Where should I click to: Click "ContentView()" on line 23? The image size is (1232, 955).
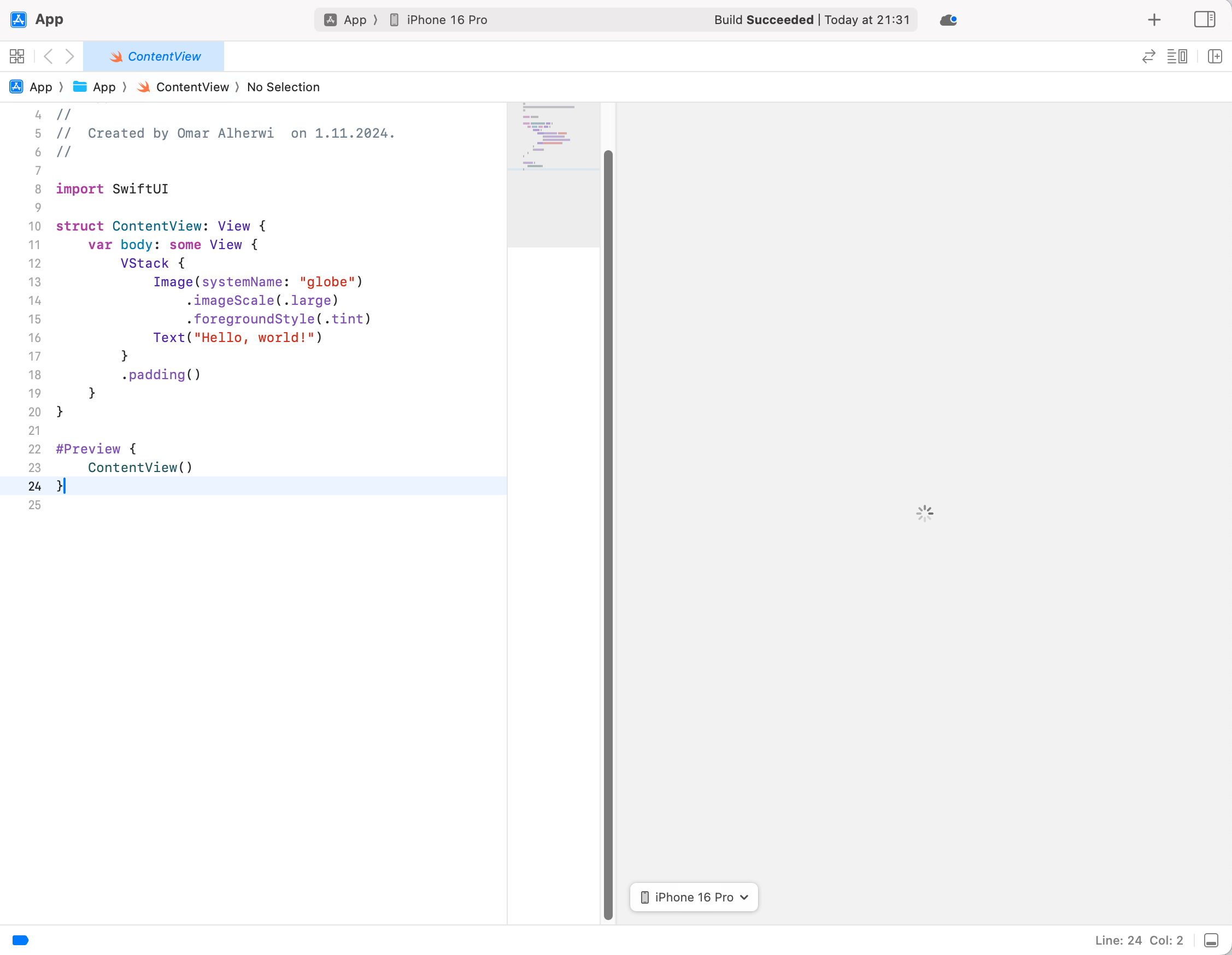(140, 467)
